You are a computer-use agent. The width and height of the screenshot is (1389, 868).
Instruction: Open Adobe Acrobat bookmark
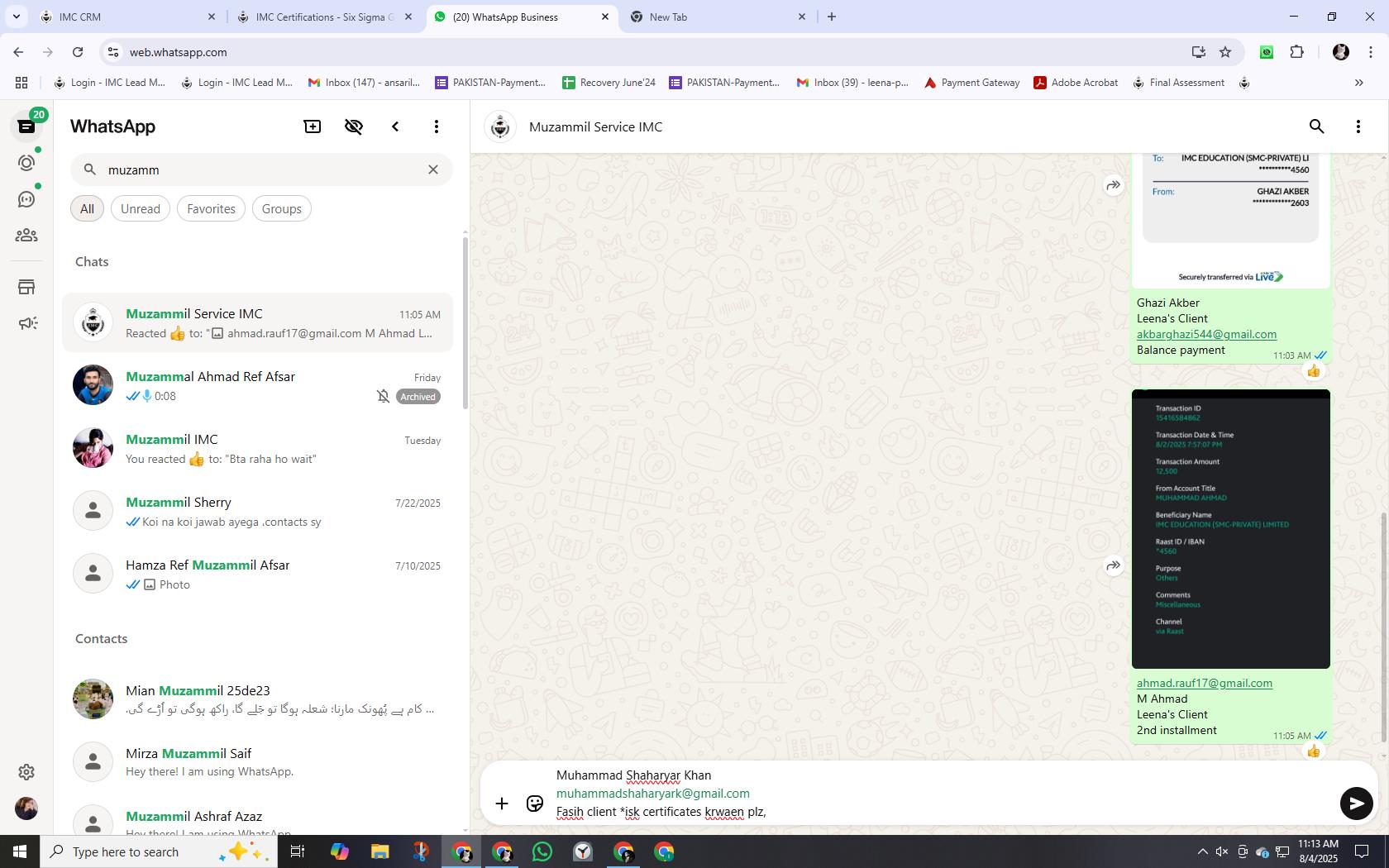1076,83
